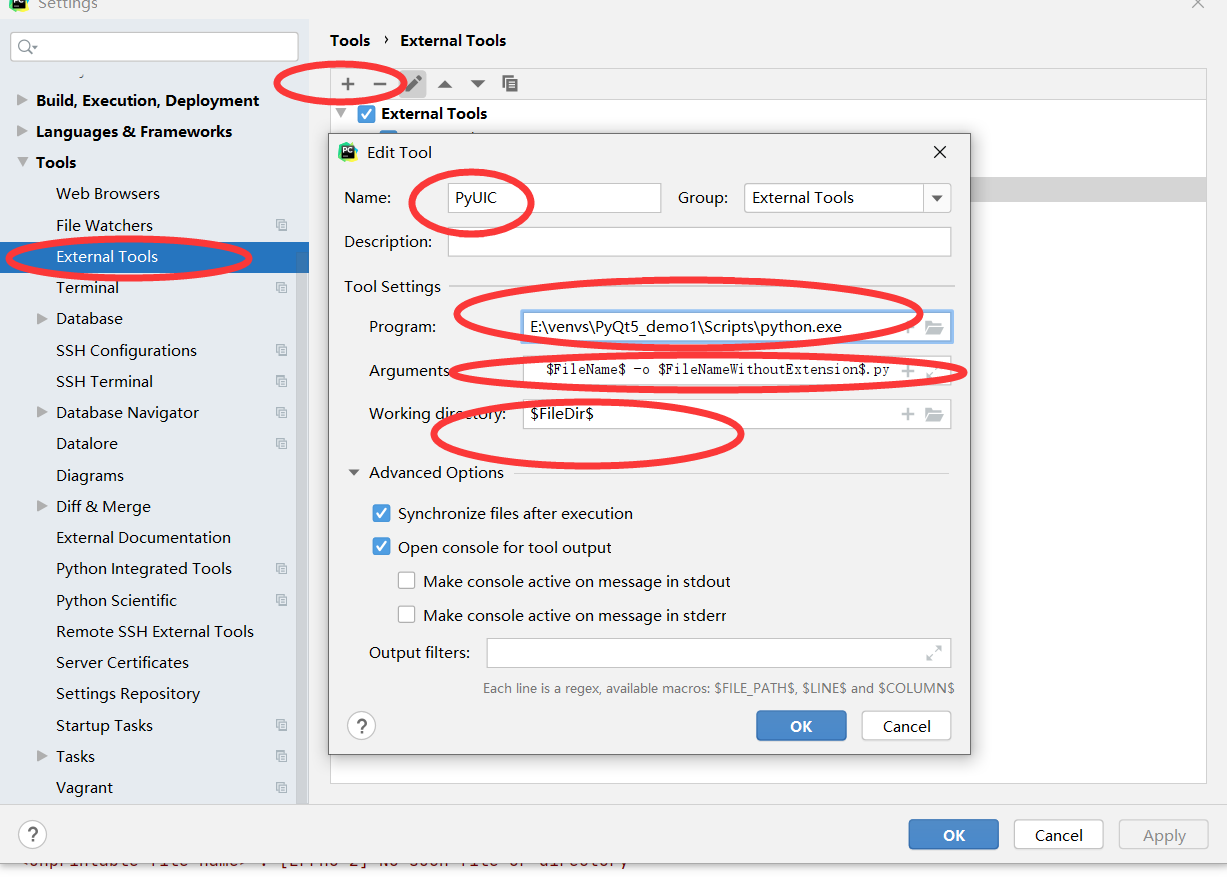
Task: Focus the Output filters field
Action: tap(718, 653)
